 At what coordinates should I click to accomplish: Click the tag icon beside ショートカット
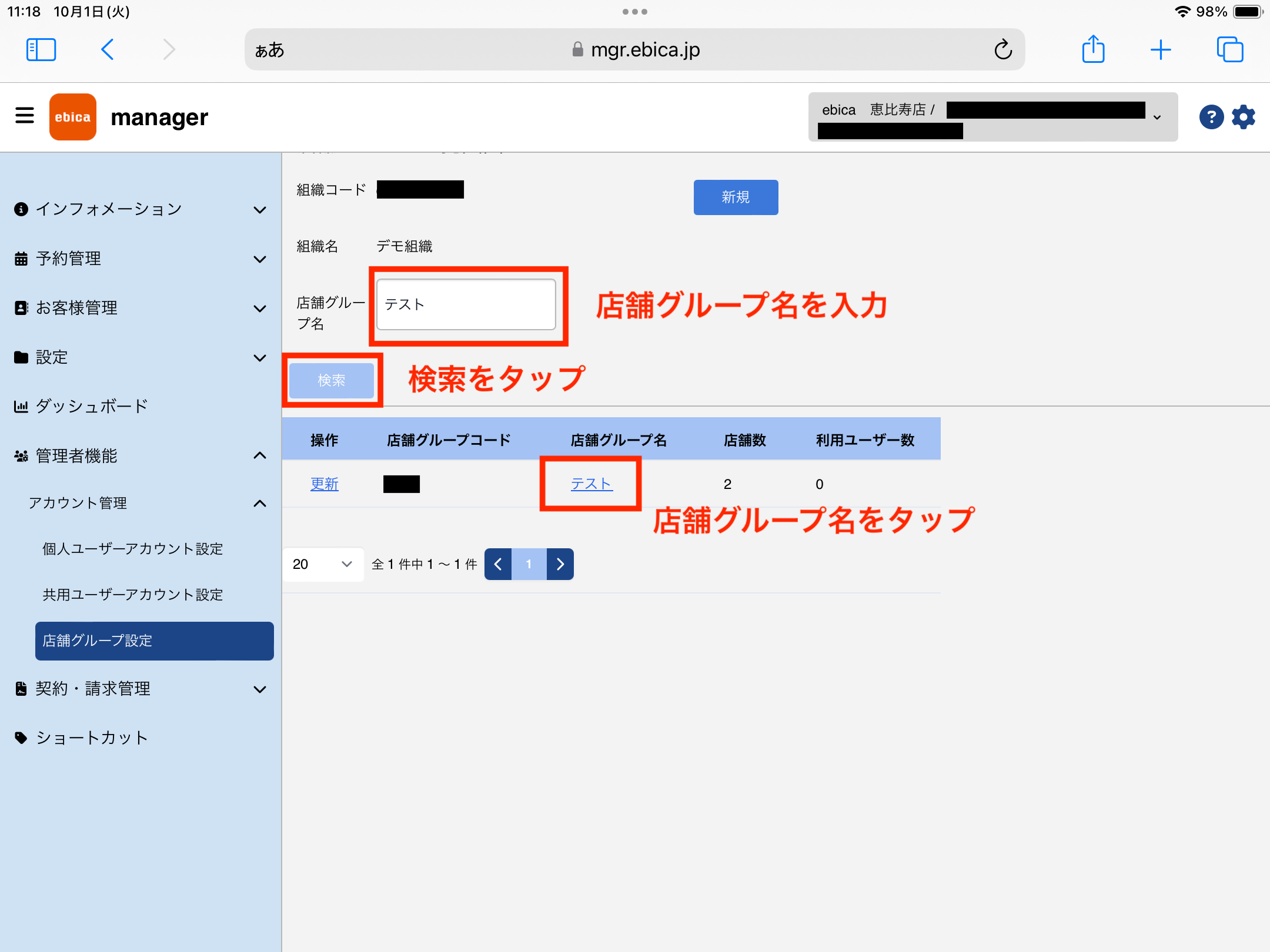tap(21, 738)
